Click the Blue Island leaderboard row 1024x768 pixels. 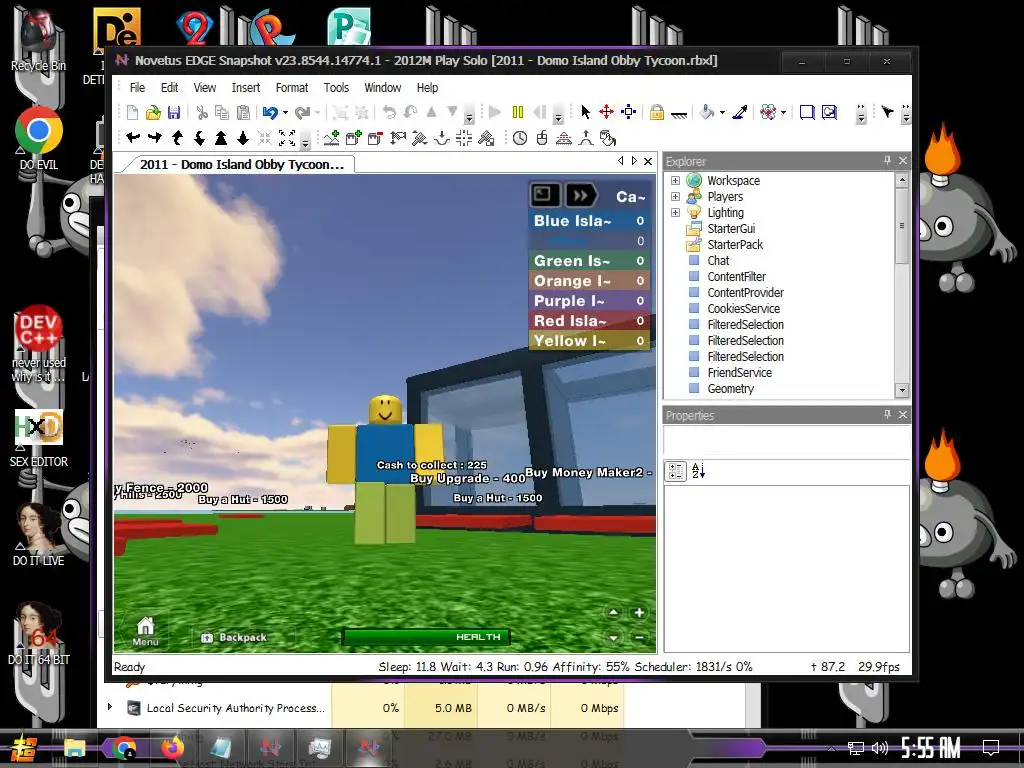tap(589, 221)
